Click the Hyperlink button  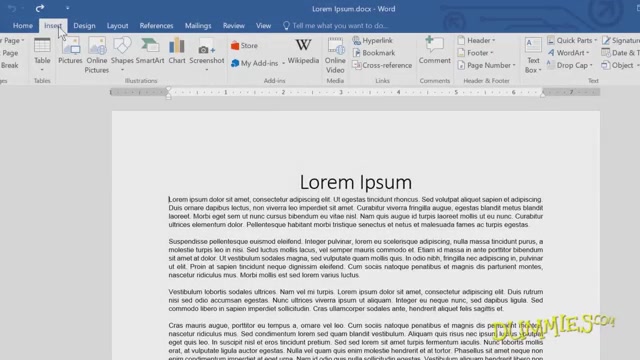(372, 40)
